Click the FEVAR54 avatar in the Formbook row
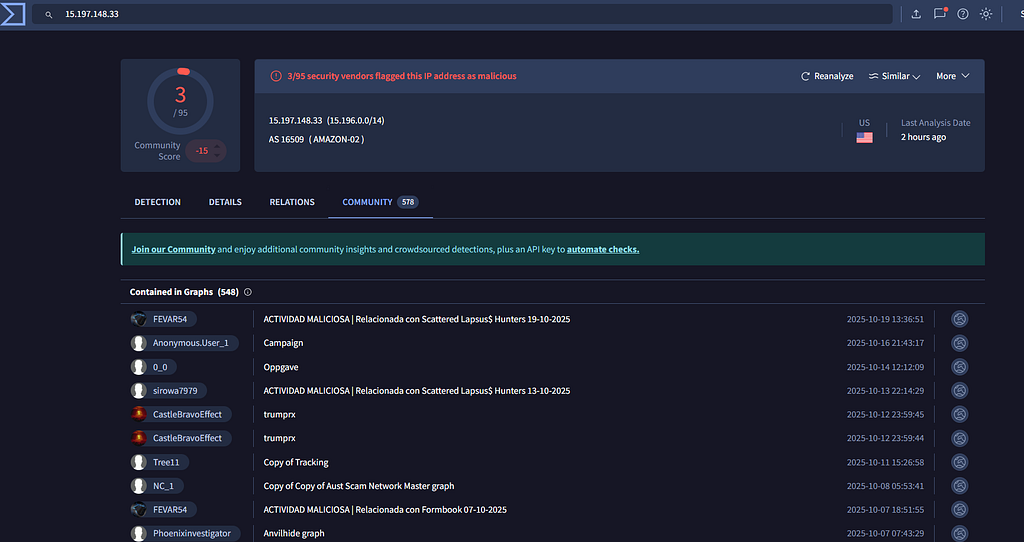The height and width of the screenshot is (542, 1024). (x=138, y=509)
